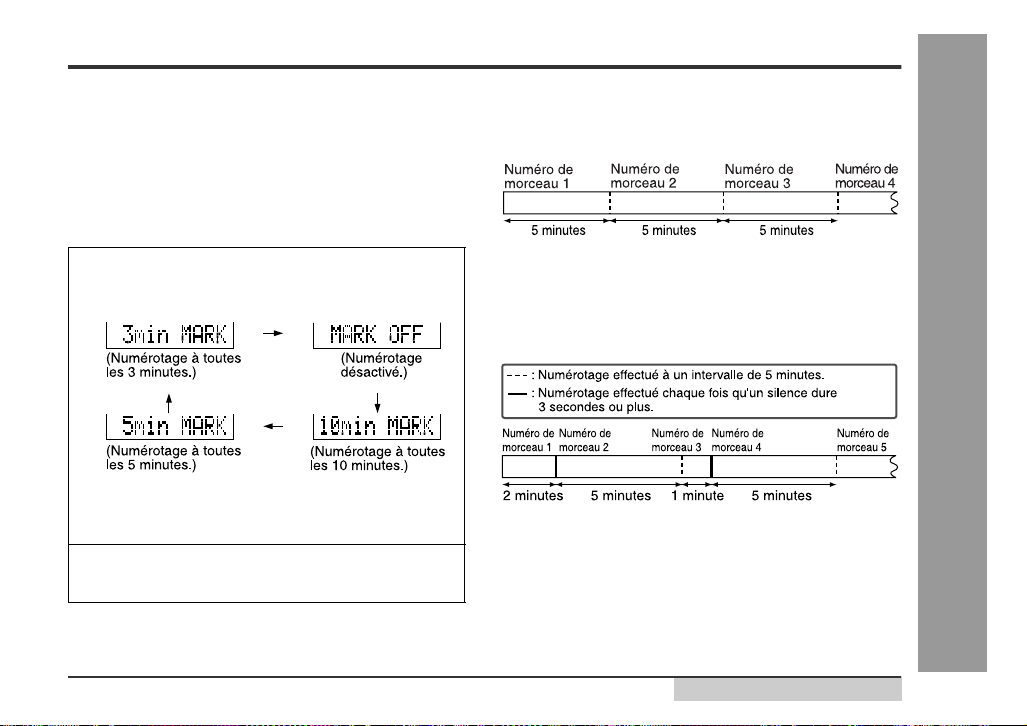Click 'Numéro de morceau 2' in bottom diagram
The image size is (1027, 726).
point(584,440)
